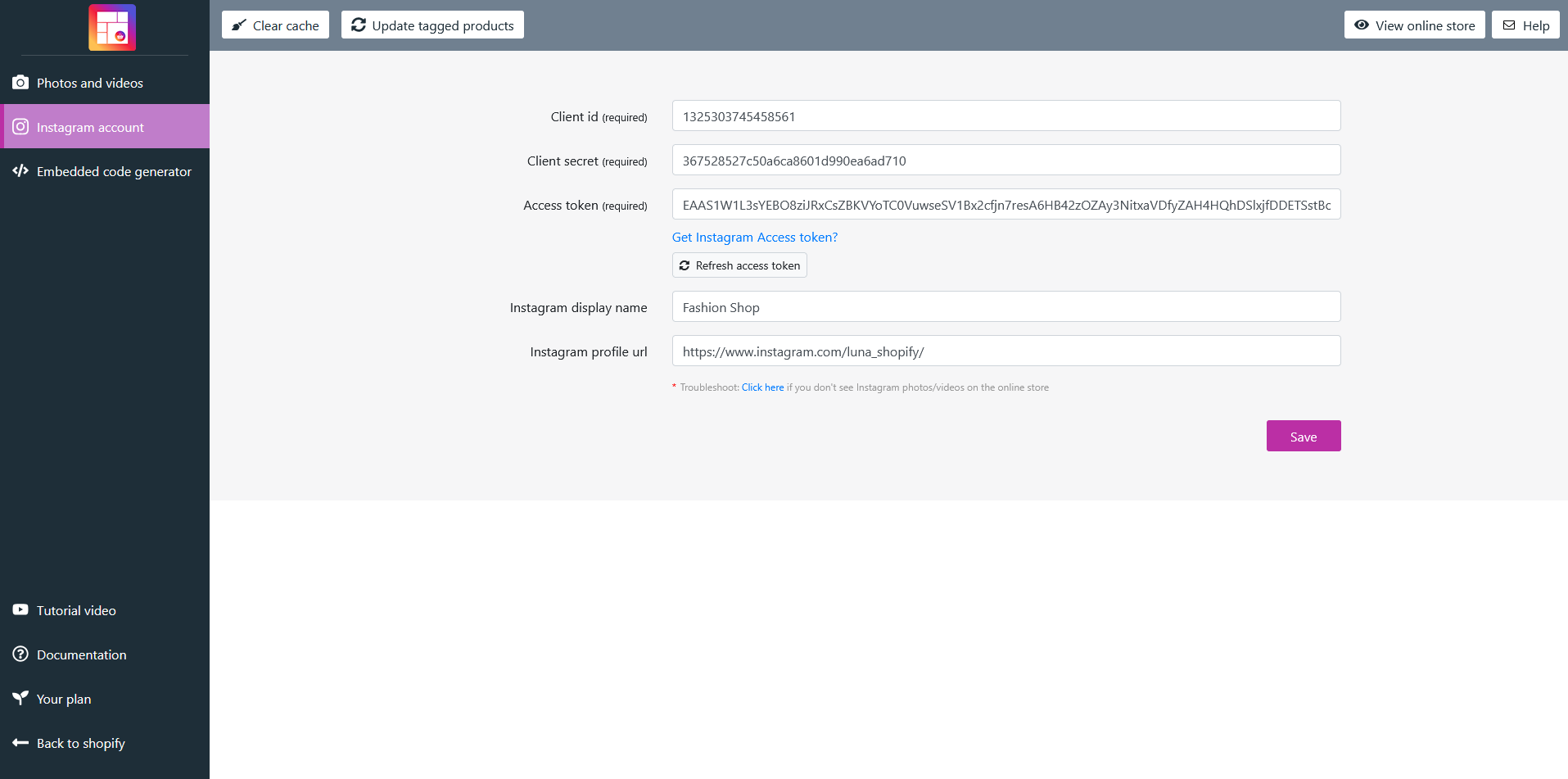The width and height of the screenshot is (1568, 779).
Task: Click the troubleshoot 'Click here' link
Action: tap(762, 387)
